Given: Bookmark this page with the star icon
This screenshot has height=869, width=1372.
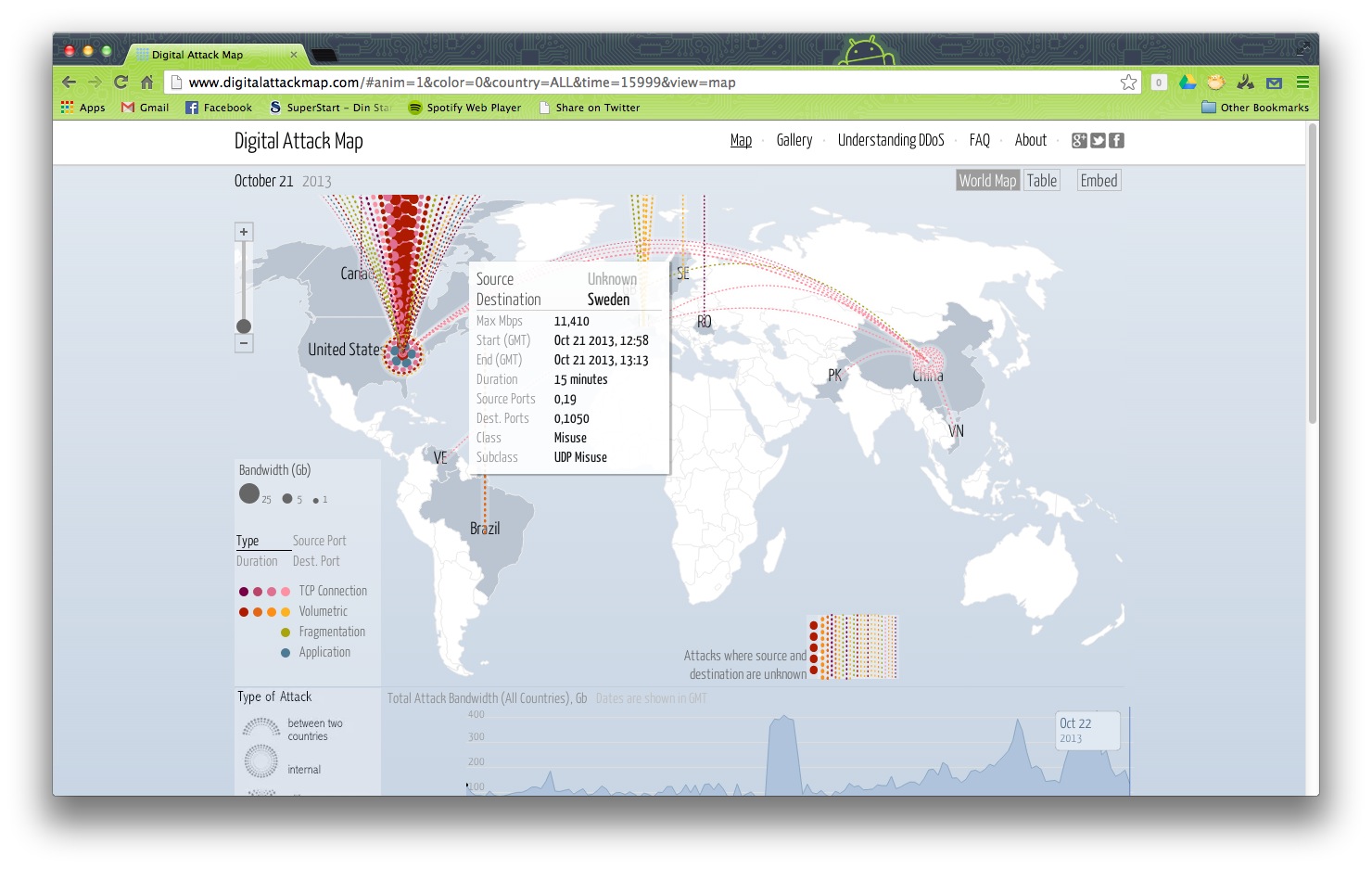Looking at the screenshot, I should (x=1128, y=82).
